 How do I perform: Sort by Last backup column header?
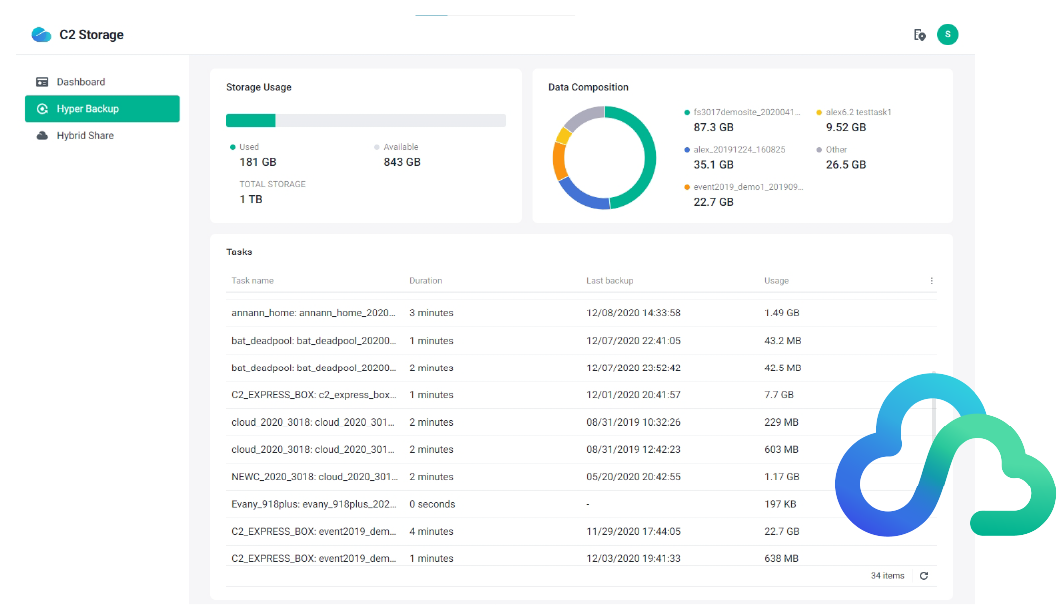(x=610, y=281)
